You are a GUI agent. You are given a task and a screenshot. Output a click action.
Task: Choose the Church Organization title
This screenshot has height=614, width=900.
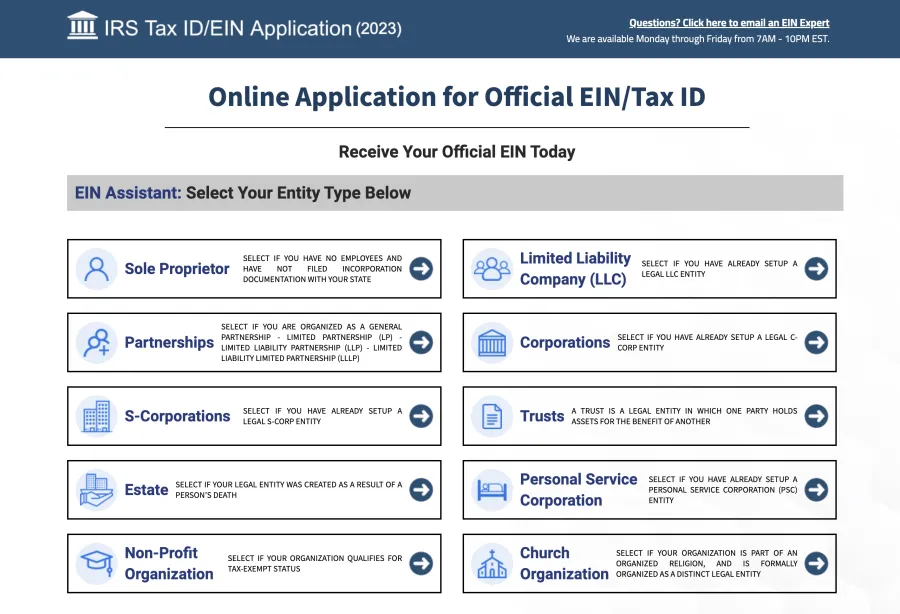(x=564, y=564)
